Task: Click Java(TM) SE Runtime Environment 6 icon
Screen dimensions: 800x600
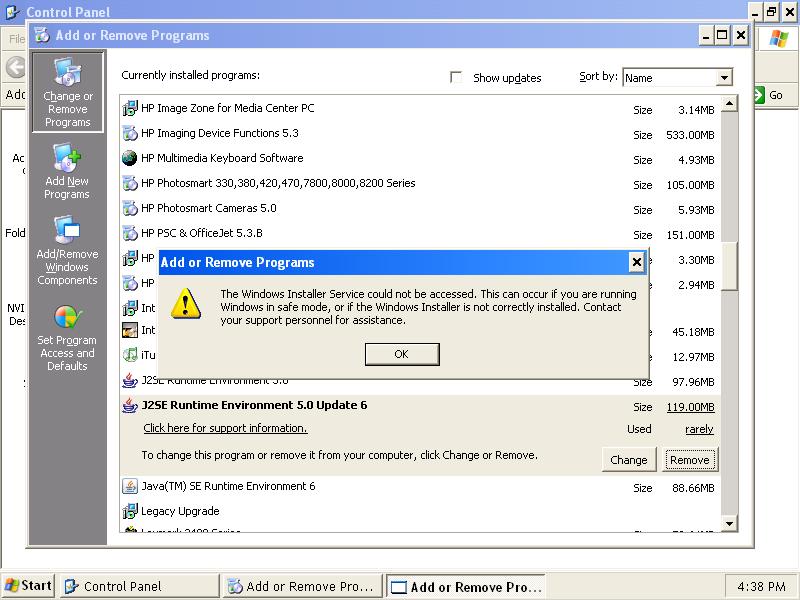Action: point(130,486)
